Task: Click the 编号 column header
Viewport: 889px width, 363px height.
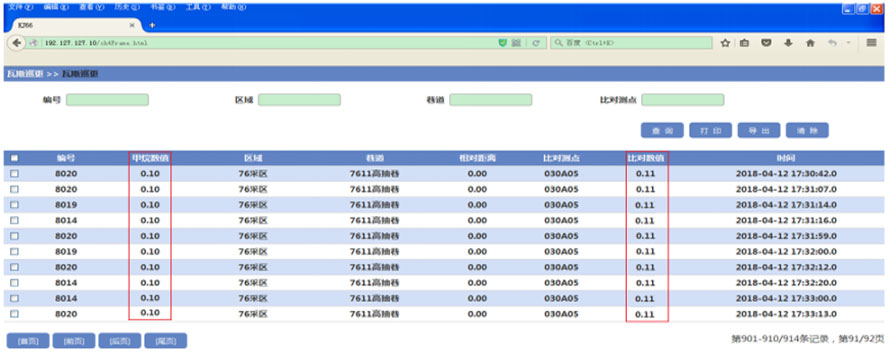Action: (66, 158)
